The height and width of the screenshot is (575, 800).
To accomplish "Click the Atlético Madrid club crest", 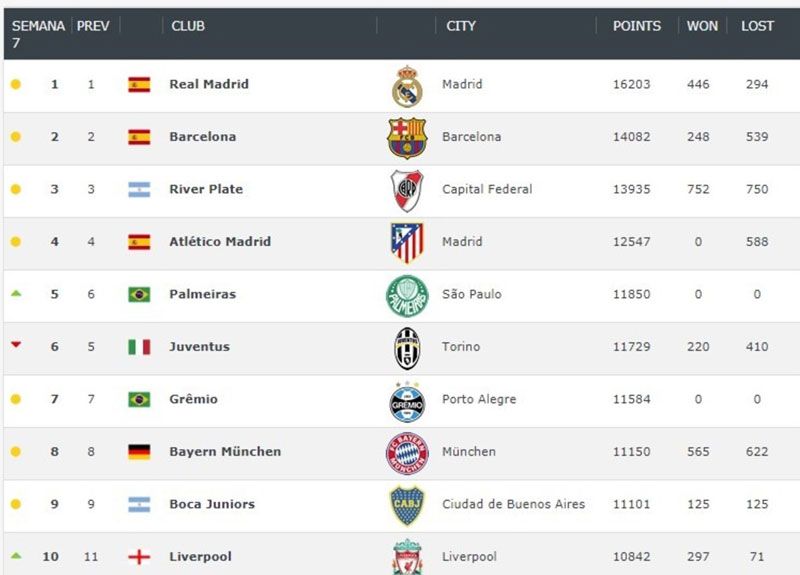I will pos(407,242).
